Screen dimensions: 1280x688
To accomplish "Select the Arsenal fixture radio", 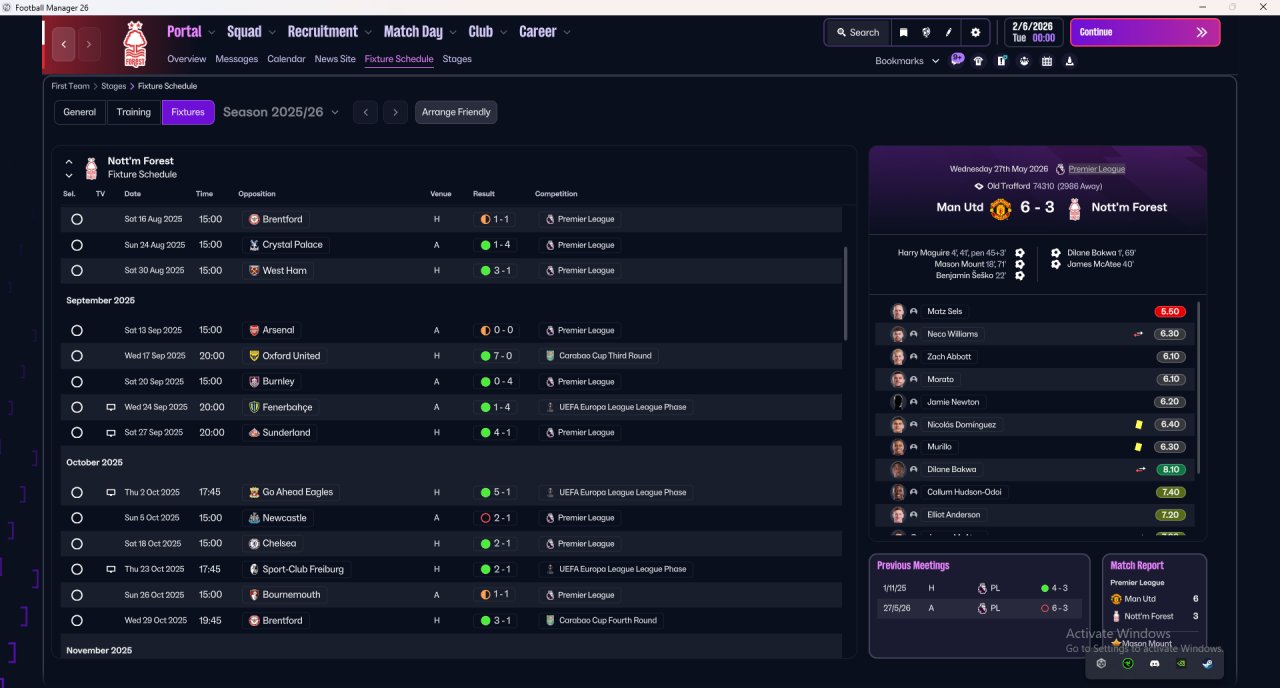I will click(x=77, y=330).
